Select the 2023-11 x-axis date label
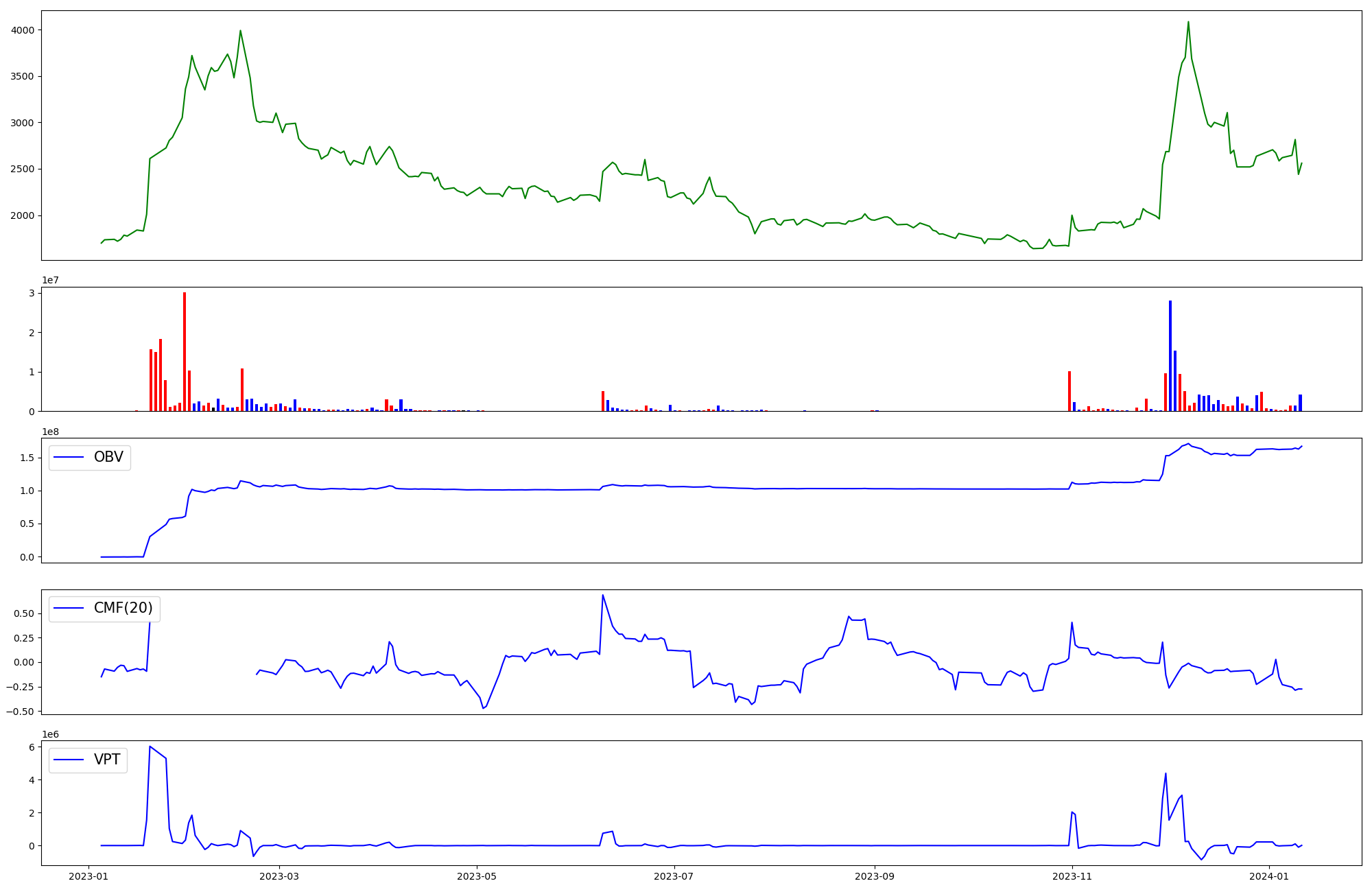 tap(1072, 876)
